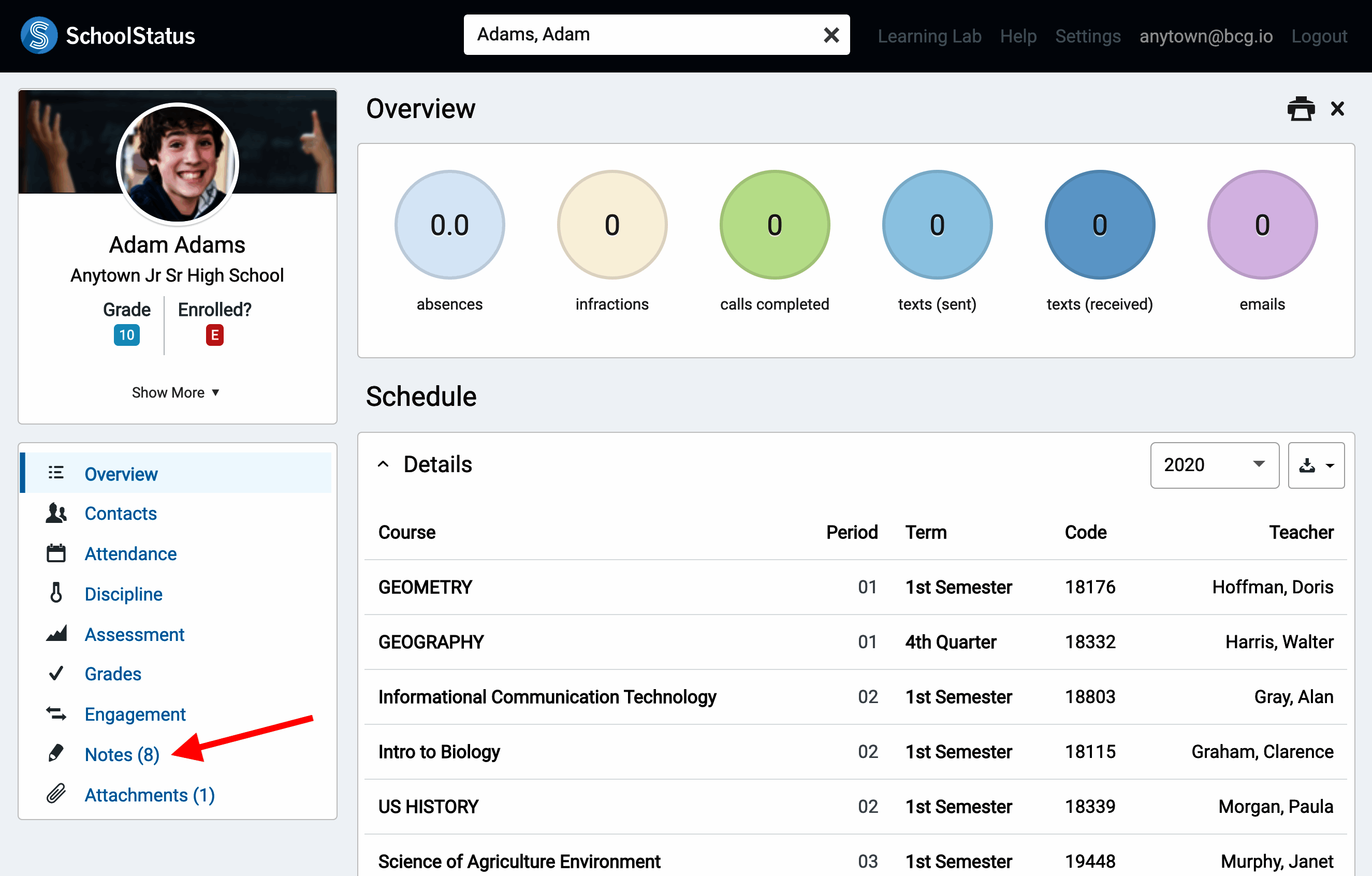Click the Logout link
Viewport: 1372px width, 876px height.
tap(1319, 36)
